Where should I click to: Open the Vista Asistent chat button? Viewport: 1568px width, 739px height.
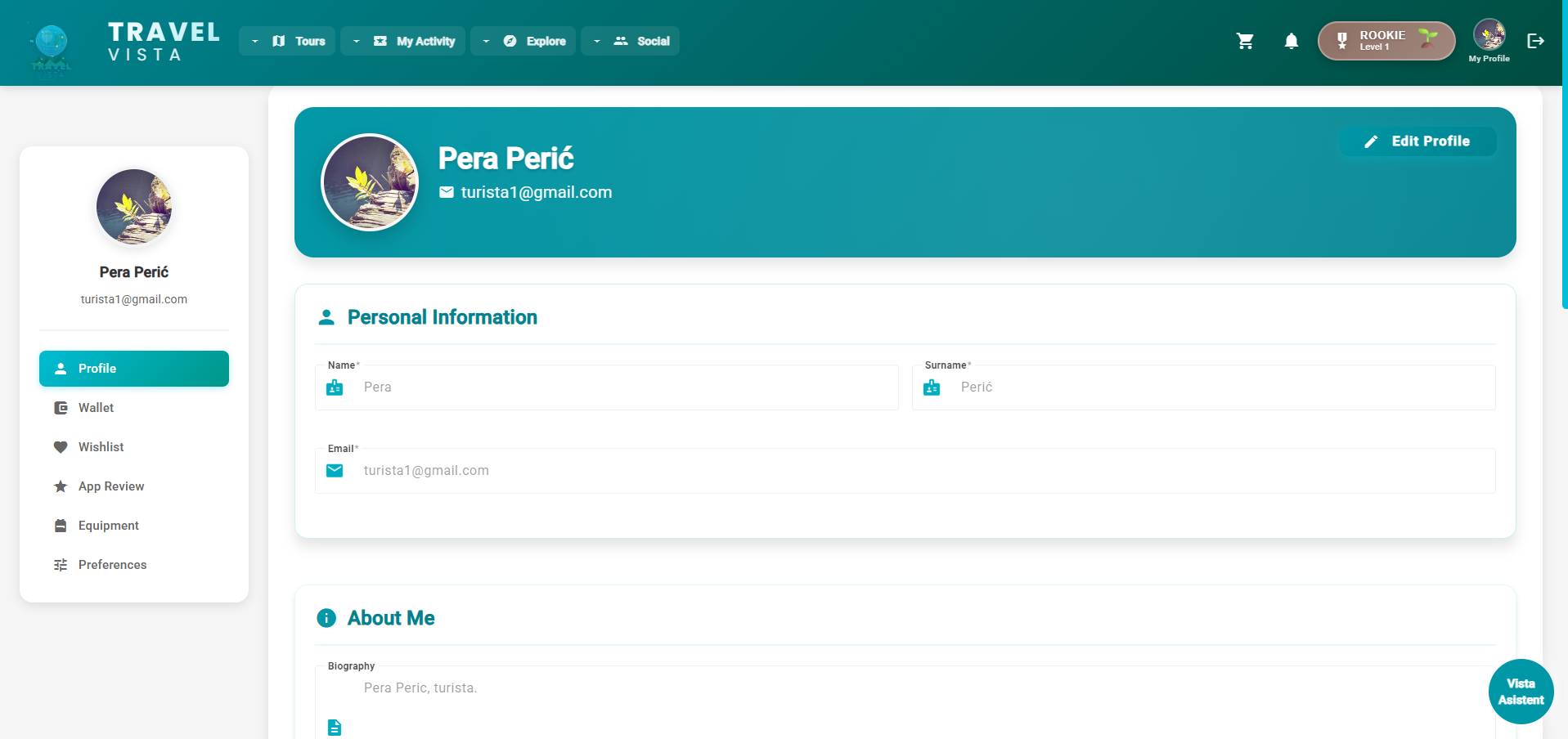click(1521, 692)
